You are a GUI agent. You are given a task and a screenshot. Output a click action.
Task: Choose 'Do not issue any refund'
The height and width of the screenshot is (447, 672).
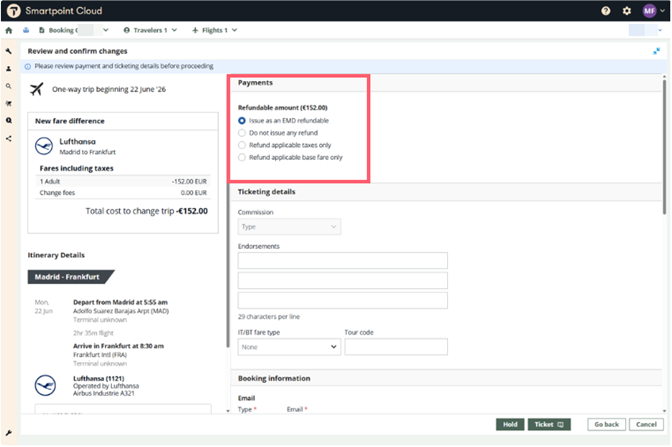[x=242, y=132]
